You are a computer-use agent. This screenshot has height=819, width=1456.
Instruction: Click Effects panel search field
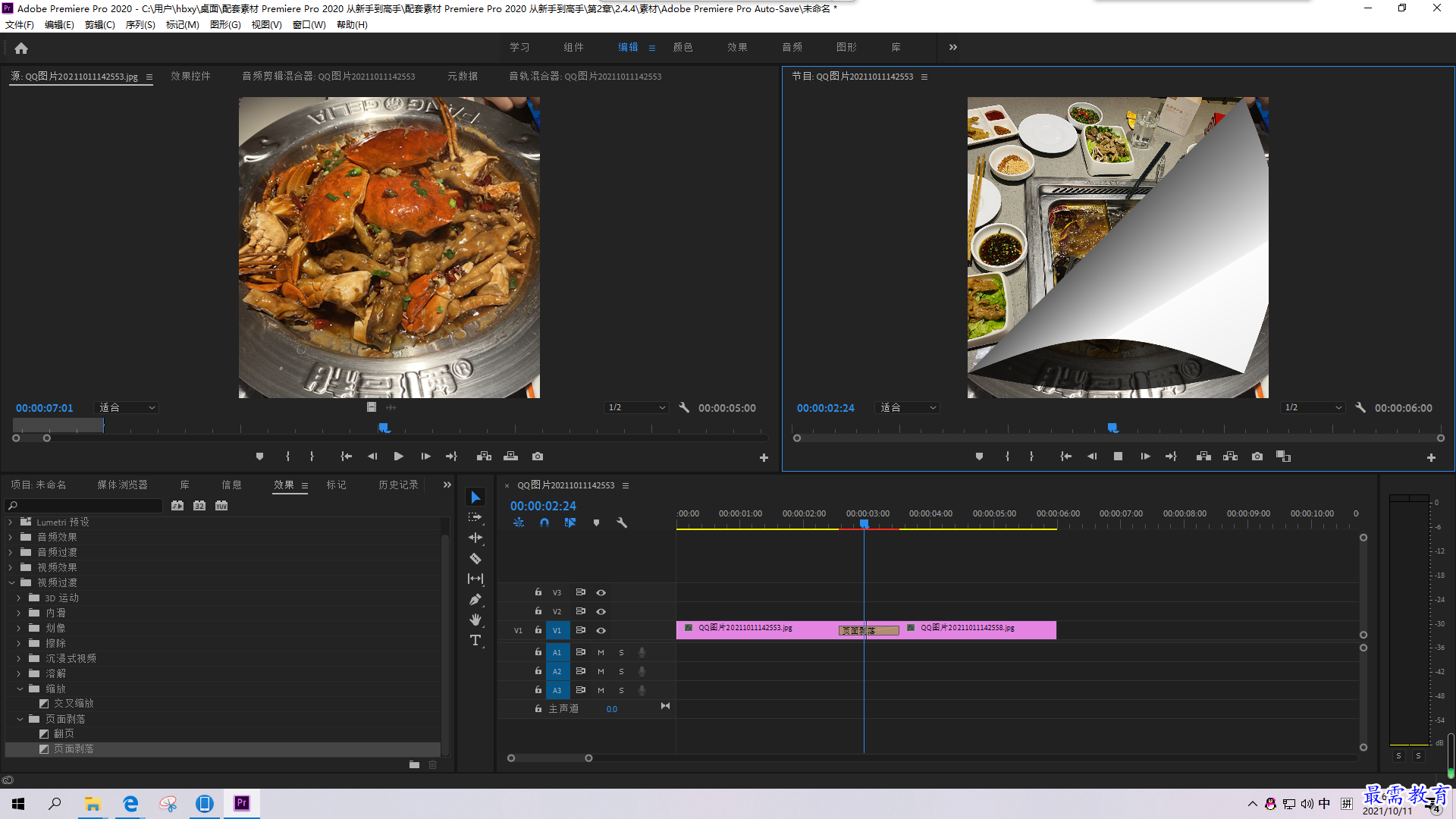[x=84, y=506]
